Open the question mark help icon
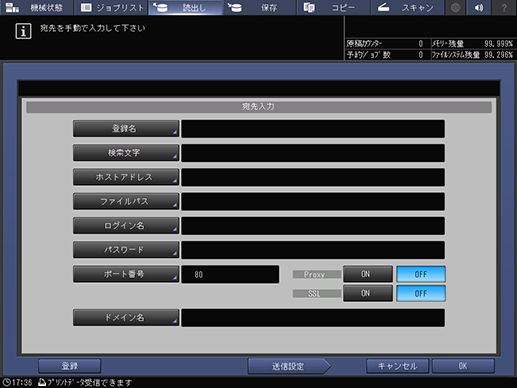This screenshot has height=388, width=517. pos(504,7)
